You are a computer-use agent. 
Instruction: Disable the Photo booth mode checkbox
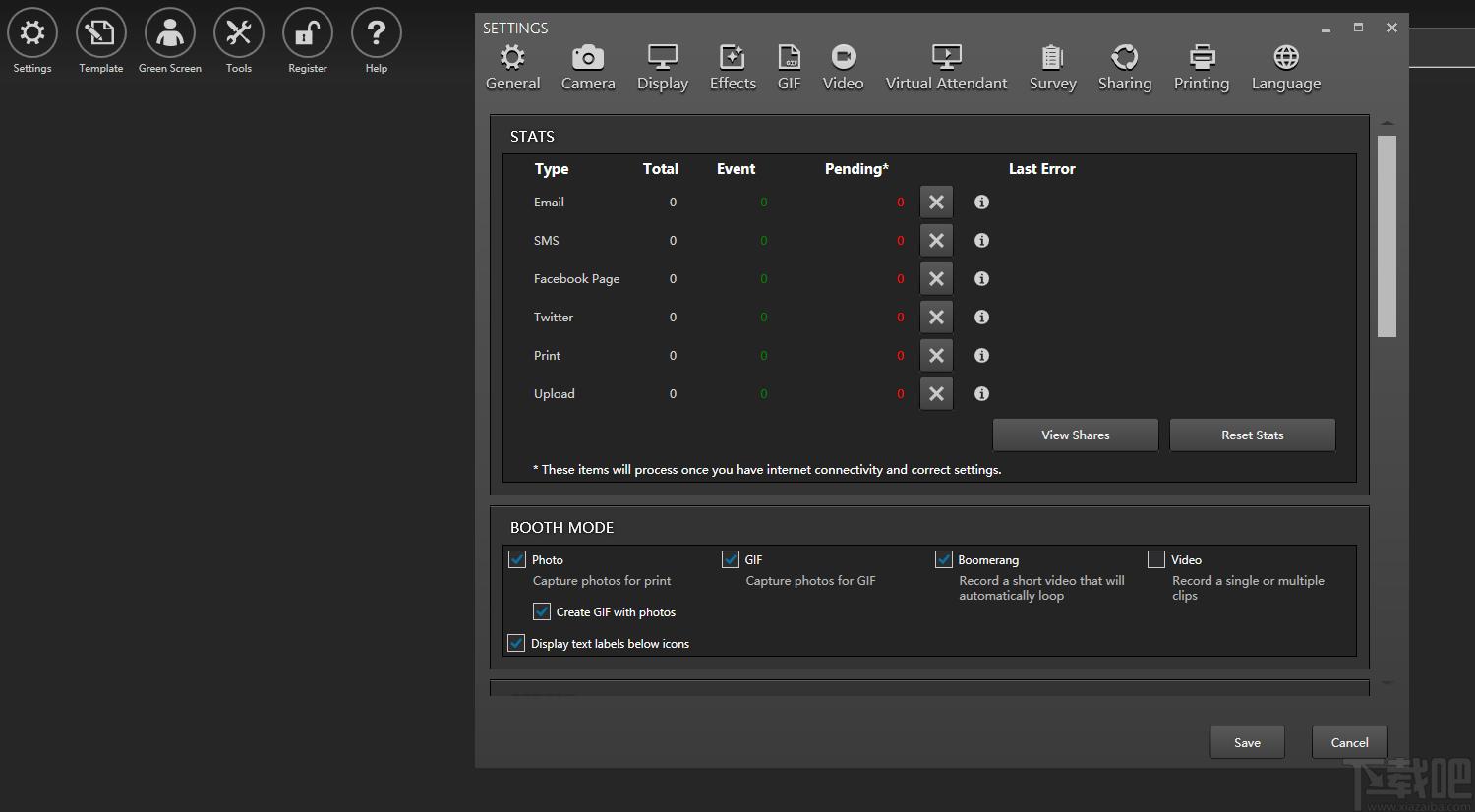(517, 559)
